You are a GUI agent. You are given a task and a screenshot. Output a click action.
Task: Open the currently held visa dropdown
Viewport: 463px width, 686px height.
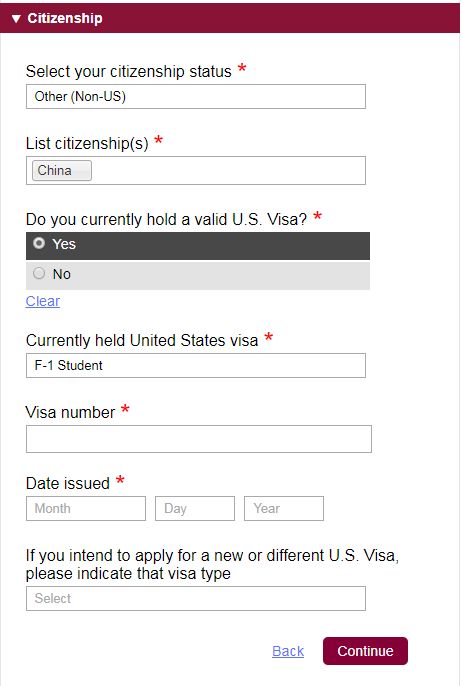pos(196,365)
